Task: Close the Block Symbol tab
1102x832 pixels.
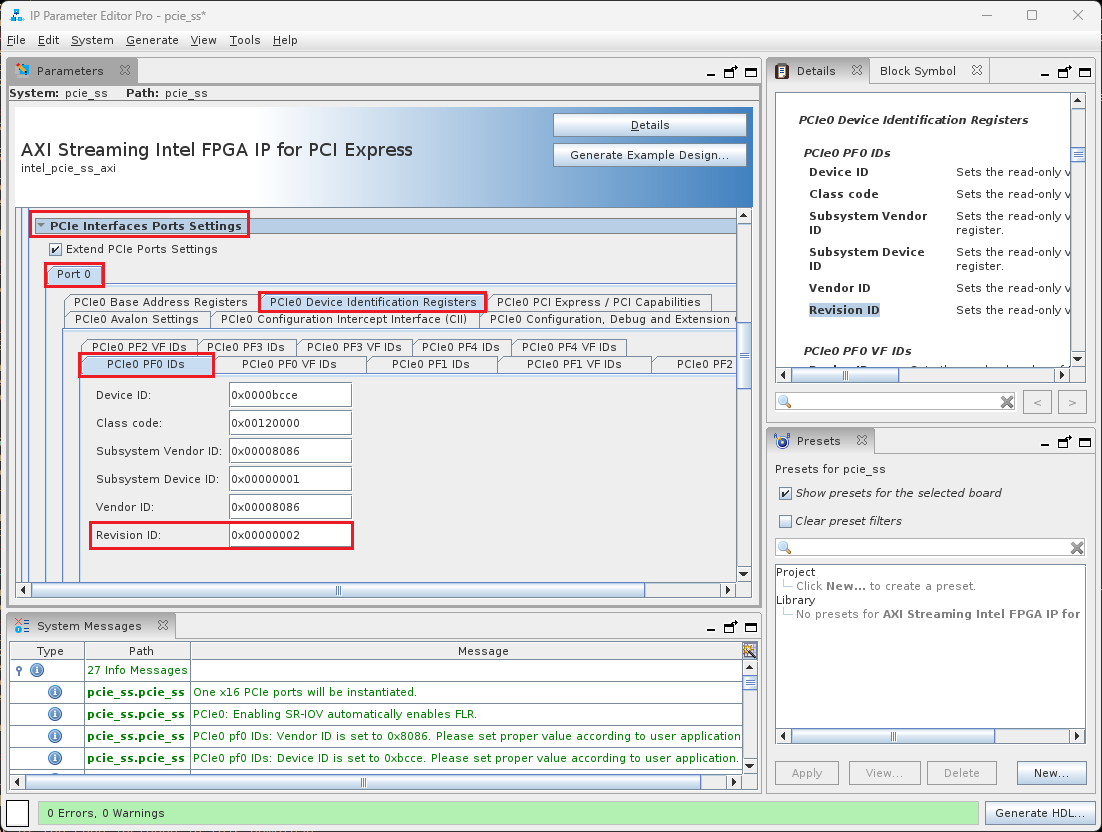Action: (977, 71)
